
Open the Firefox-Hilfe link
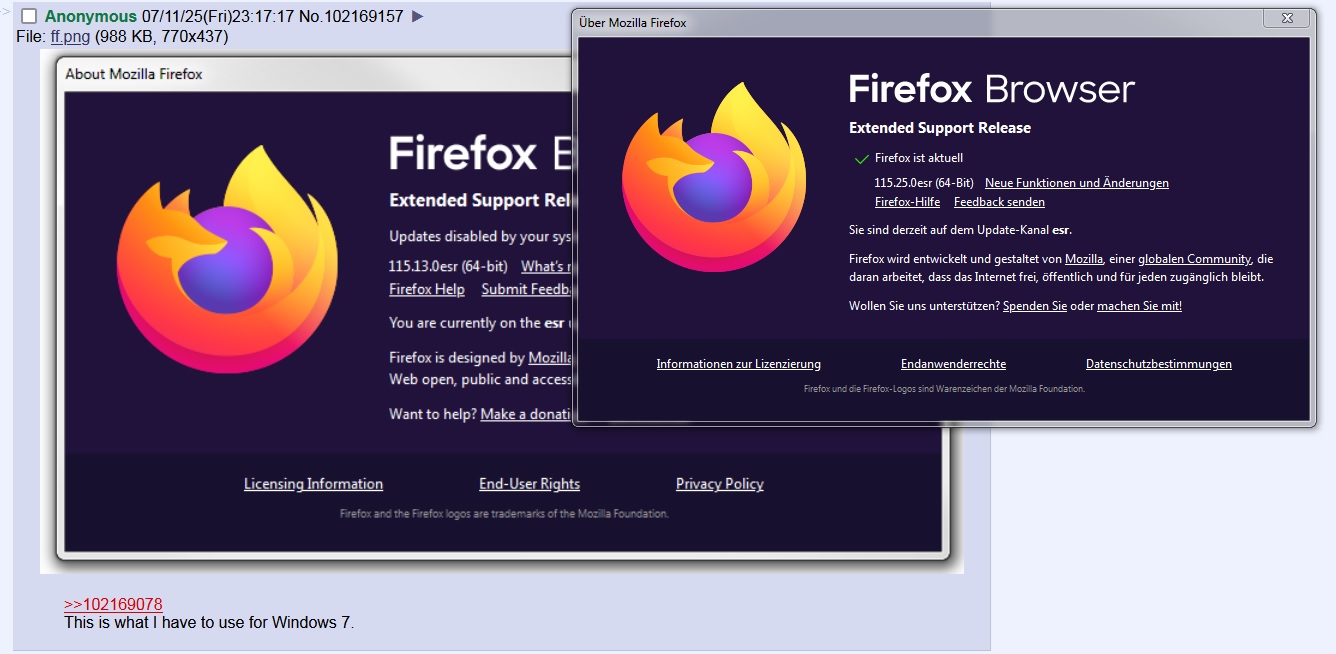(907, 202)
